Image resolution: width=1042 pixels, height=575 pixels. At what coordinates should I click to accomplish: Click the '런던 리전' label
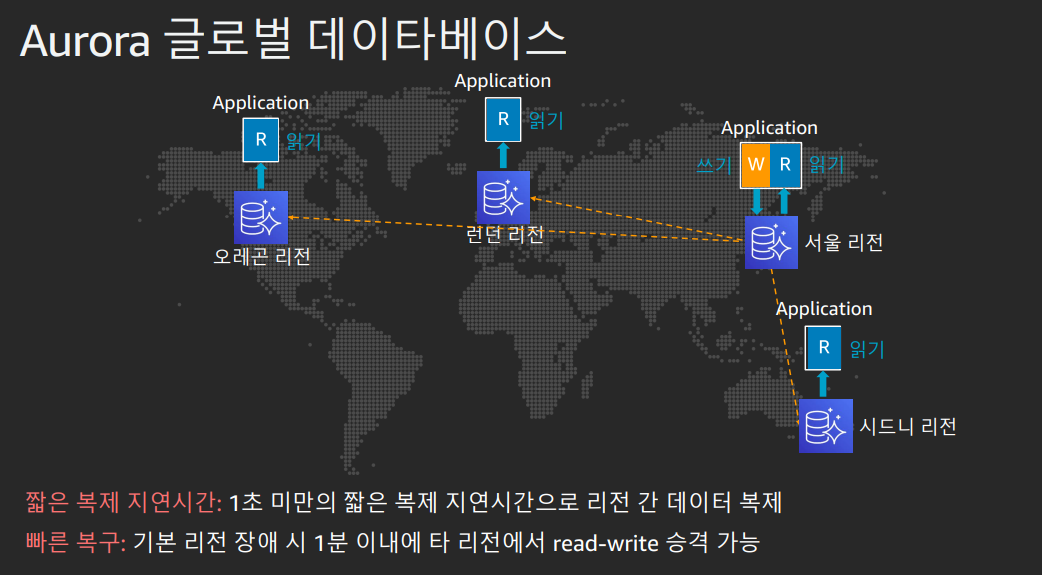coord(505,235)
